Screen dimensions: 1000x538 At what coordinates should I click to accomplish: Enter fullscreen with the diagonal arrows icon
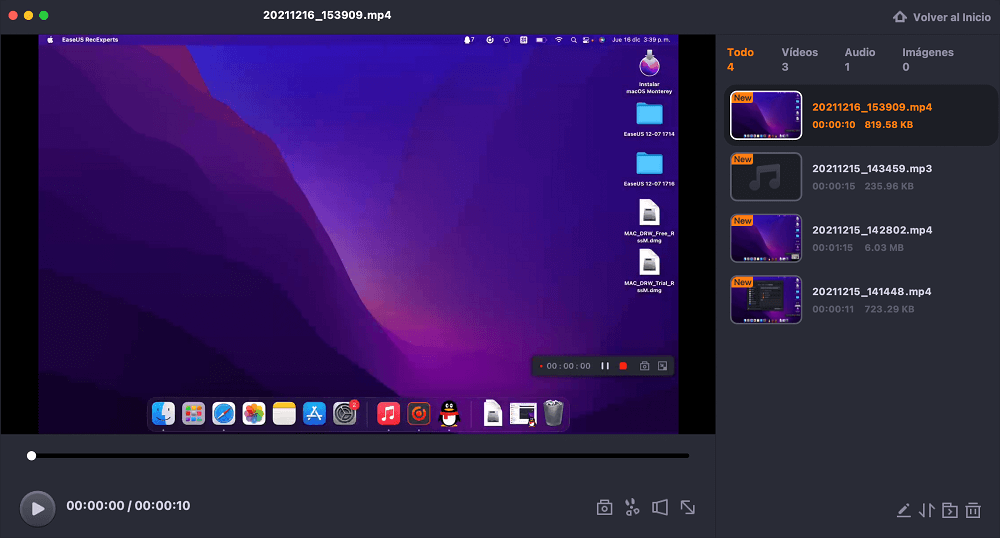pyautogui.click(x=688, y=507)
